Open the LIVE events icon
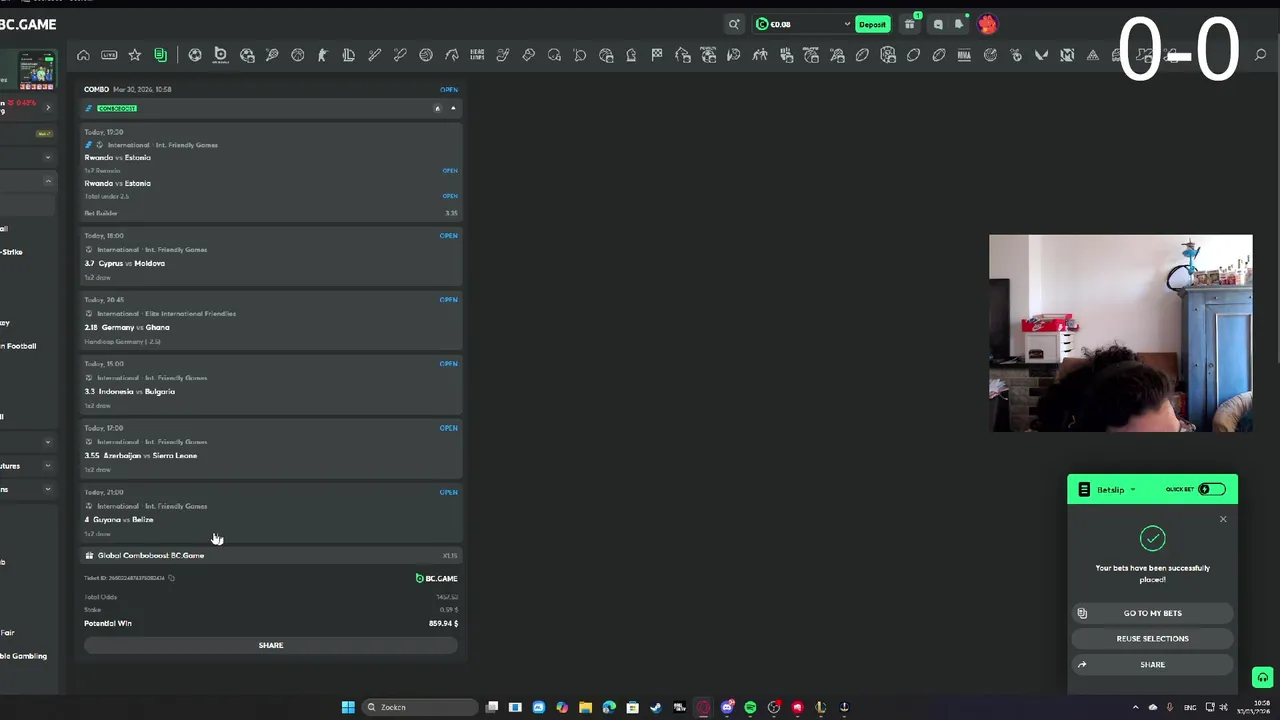Image resolution: width=1280 pixels, height=720 pixels. tap(109, 55)
